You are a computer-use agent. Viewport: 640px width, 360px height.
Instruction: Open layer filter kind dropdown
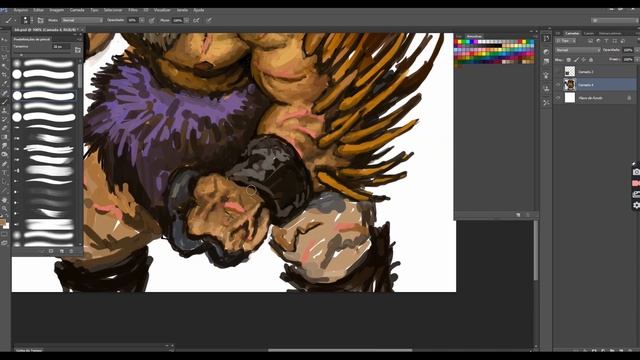pyautogui.click(x=567, y=41)
